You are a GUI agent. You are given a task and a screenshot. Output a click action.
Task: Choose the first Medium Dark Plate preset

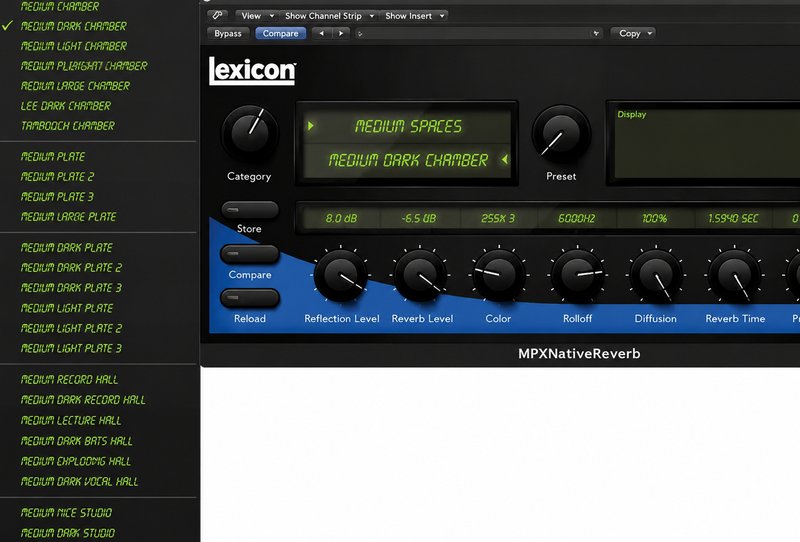pos(66,248)
